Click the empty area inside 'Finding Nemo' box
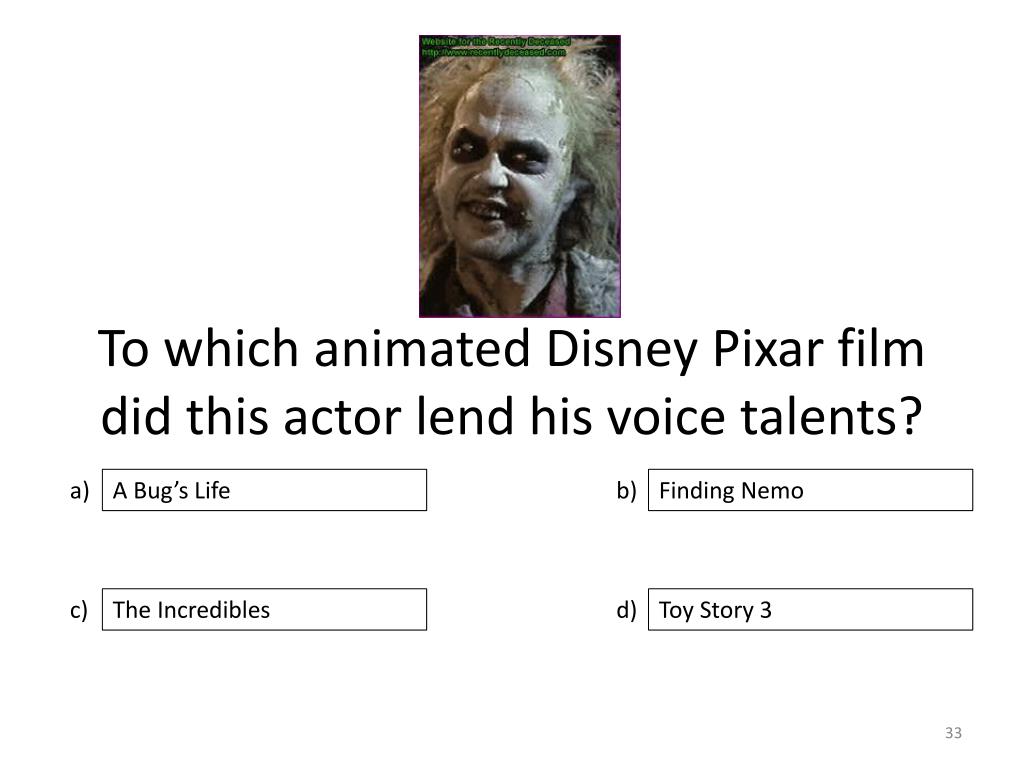Screen dimensions: 1024x768 pyautogui.click(x=888, y=490)
